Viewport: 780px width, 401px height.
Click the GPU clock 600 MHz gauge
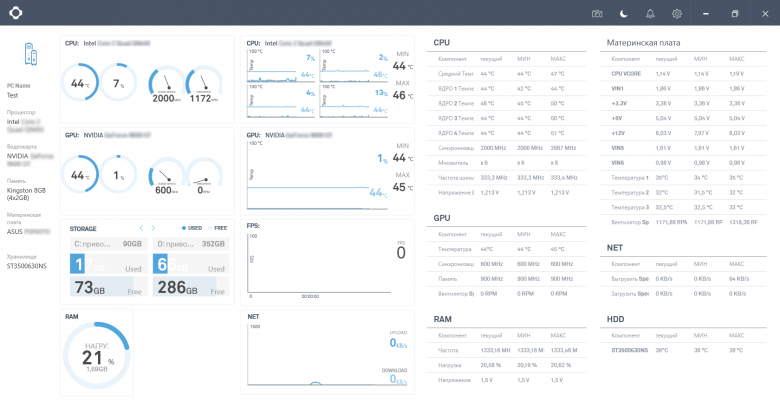click(167, 176)
